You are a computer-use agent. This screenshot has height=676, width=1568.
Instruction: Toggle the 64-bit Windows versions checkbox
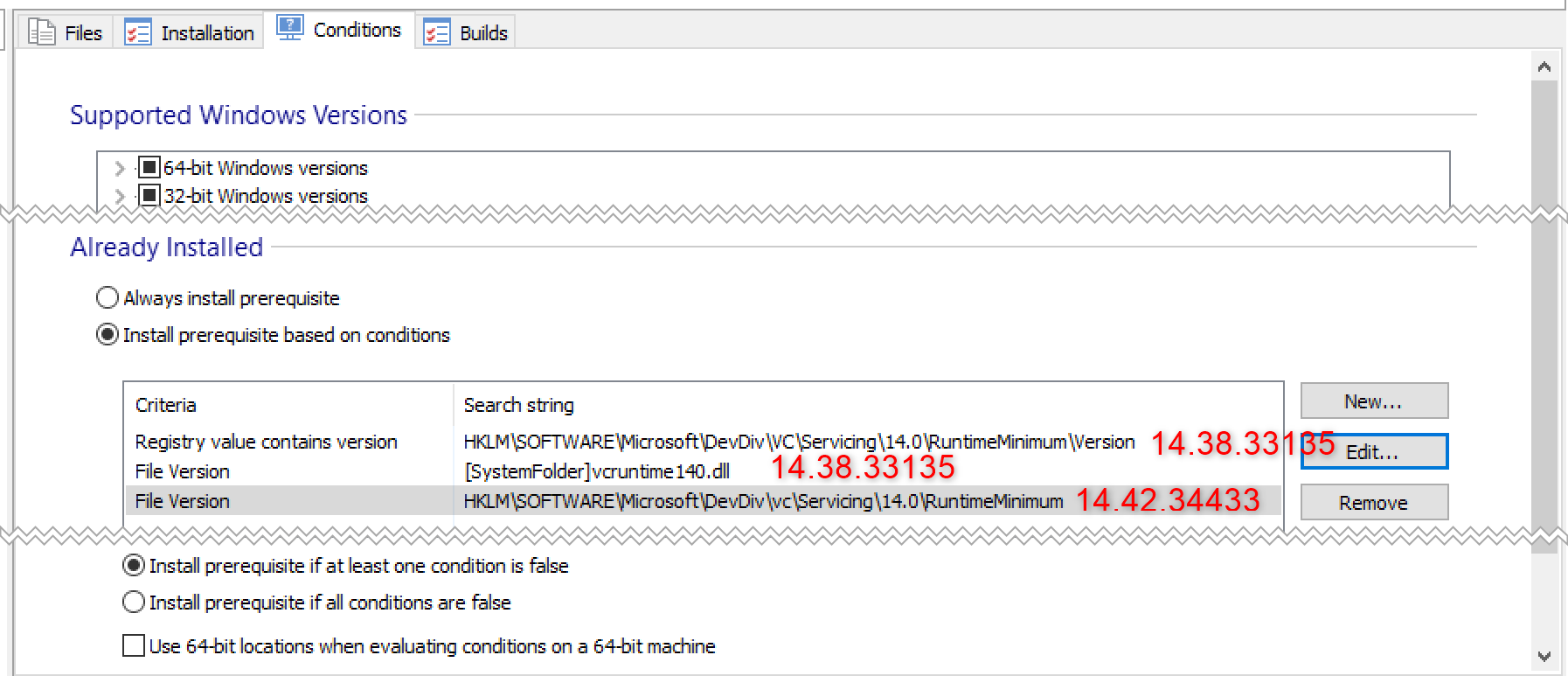[x=149, y=167]
